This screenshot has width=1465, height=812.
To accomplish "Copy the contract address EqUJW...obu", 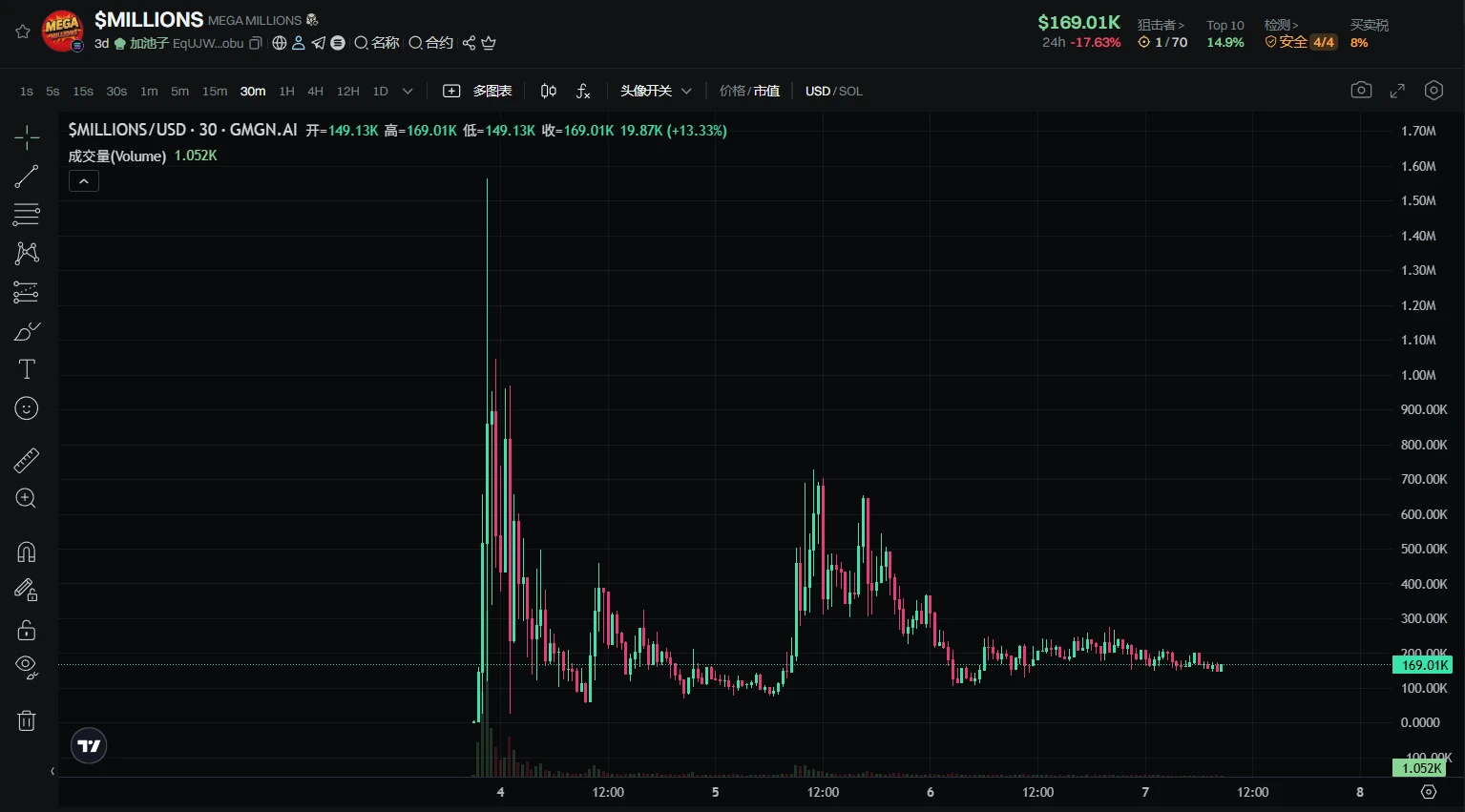I will (x=255, y=43).
